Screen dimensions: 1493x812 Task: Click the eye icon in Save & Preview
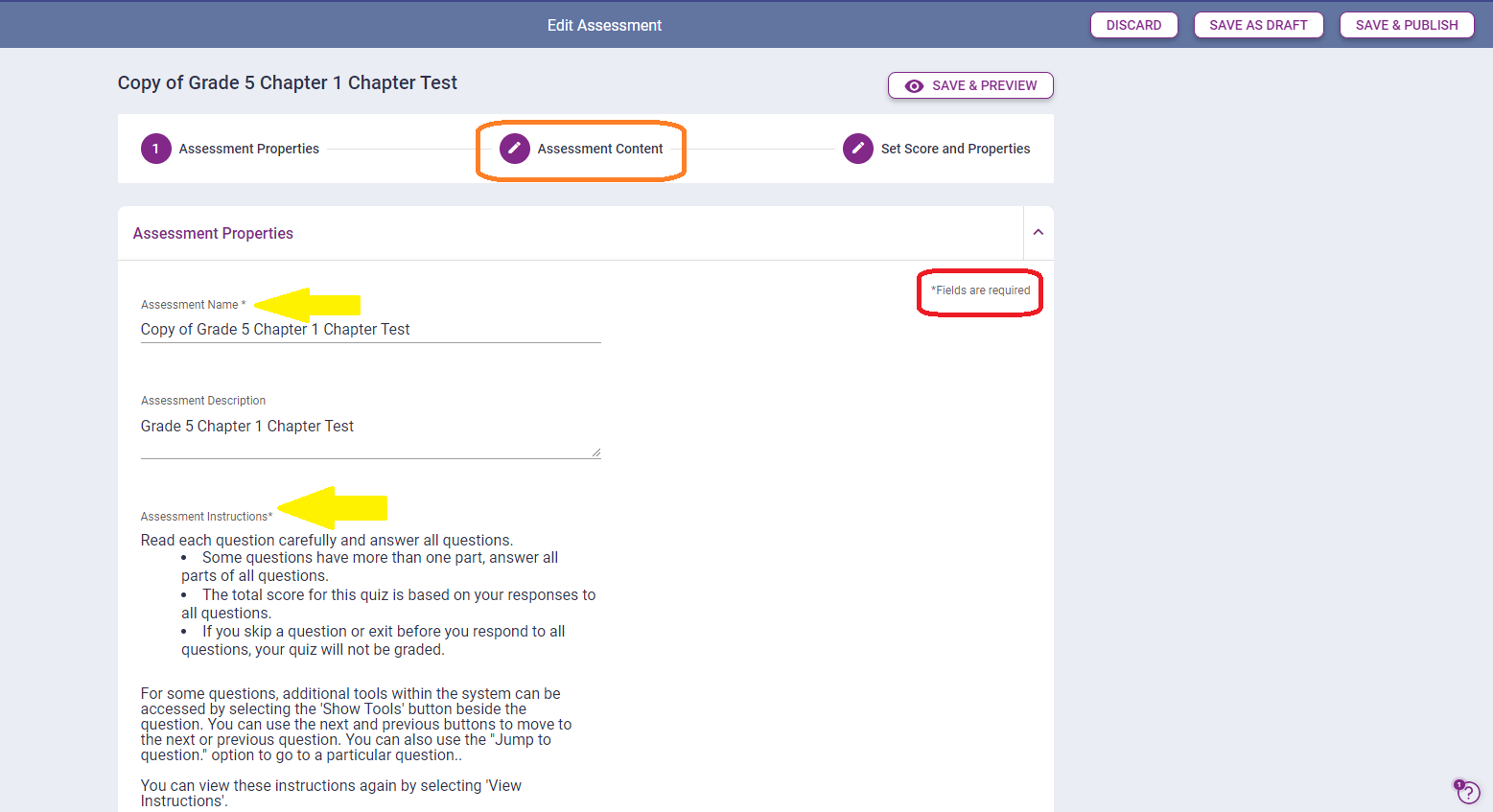[914, 86]
